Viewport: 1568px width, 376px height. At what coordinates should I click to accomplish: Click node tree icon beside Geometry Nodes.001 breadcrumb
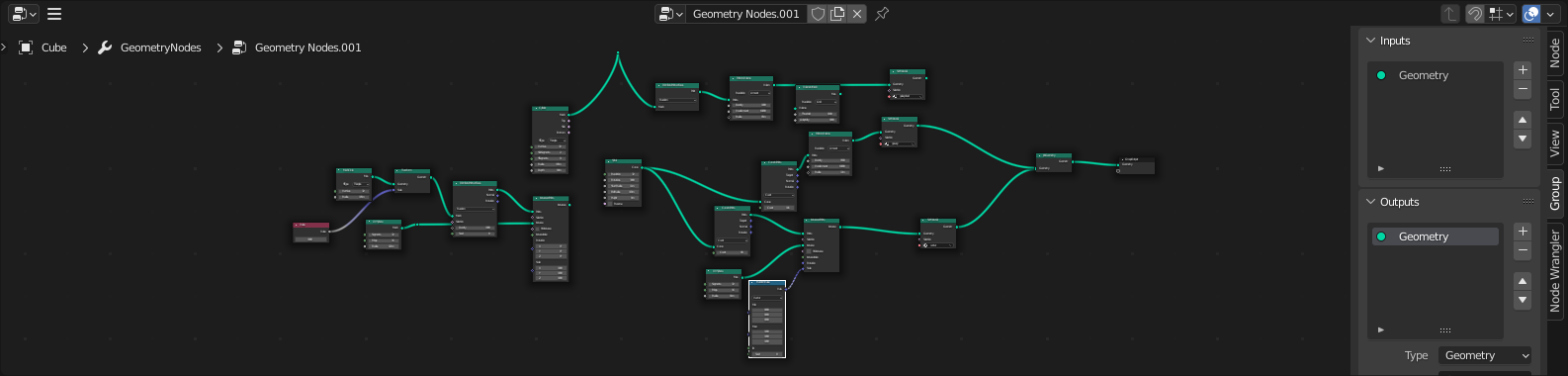239,47
